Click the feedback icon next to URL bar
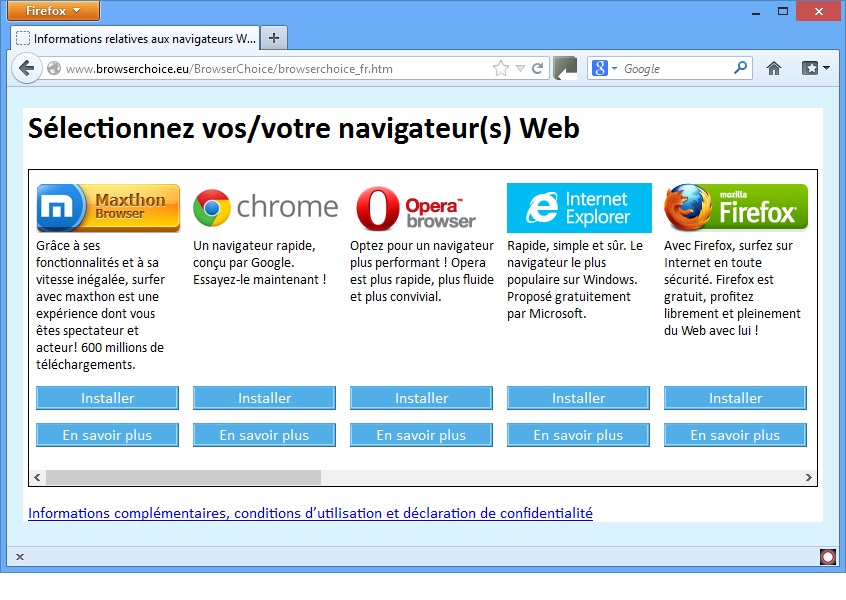846x600 pixels. pos(565,69)
